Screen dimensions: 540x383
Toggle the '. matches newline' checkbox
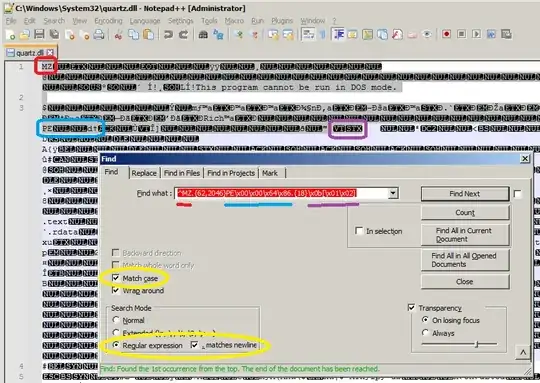coord(195,345)
